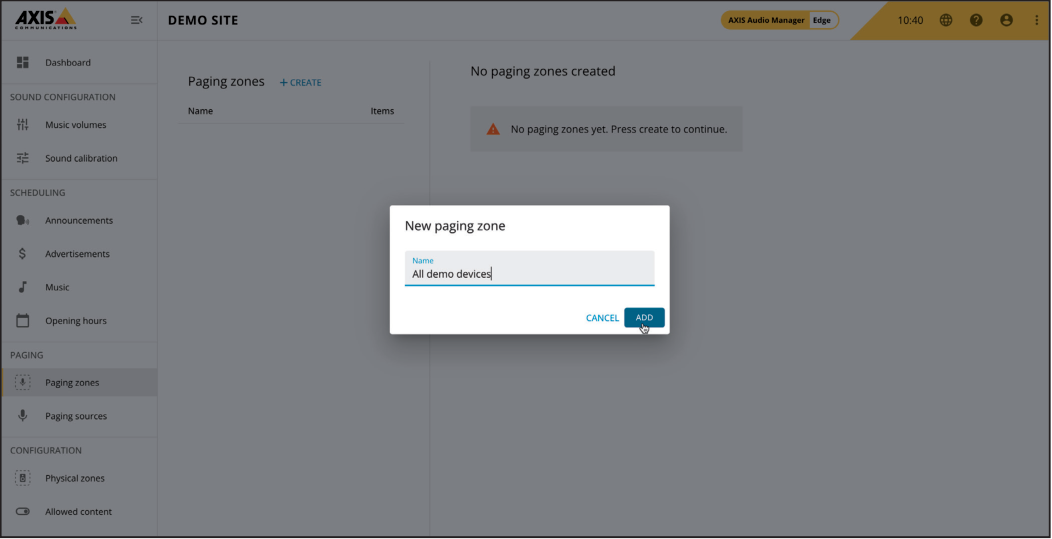Viewport: 1052px width, 539px height.
Task: Select Paging zones in sidebar
Action: point(79,383)
